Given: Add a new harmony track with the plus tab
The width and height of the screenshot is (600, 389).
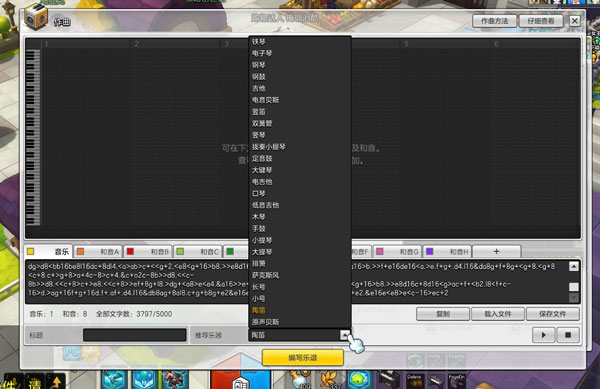Looking at the screenshot, I should pos(497,251).
